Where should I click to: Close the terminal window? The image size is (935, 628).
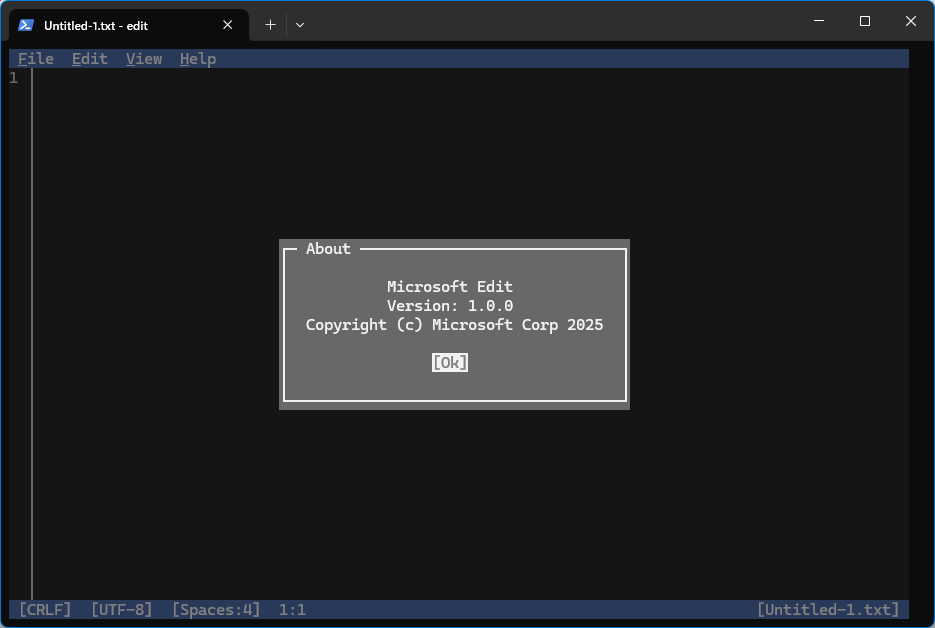911,21
